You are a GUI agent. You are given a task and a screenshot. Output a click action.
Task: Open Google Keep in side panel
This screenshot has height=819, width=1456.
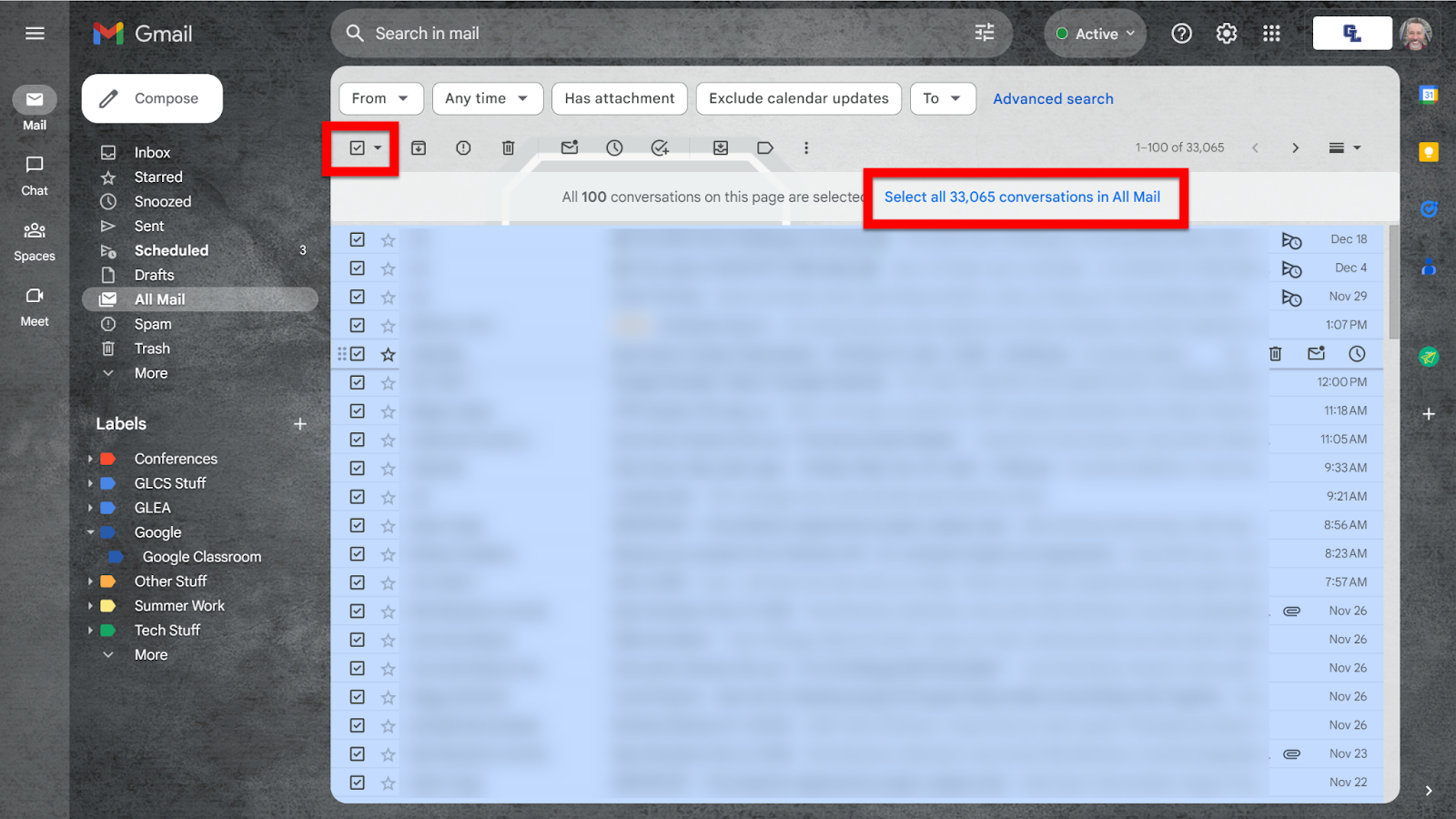point(1429,152)
